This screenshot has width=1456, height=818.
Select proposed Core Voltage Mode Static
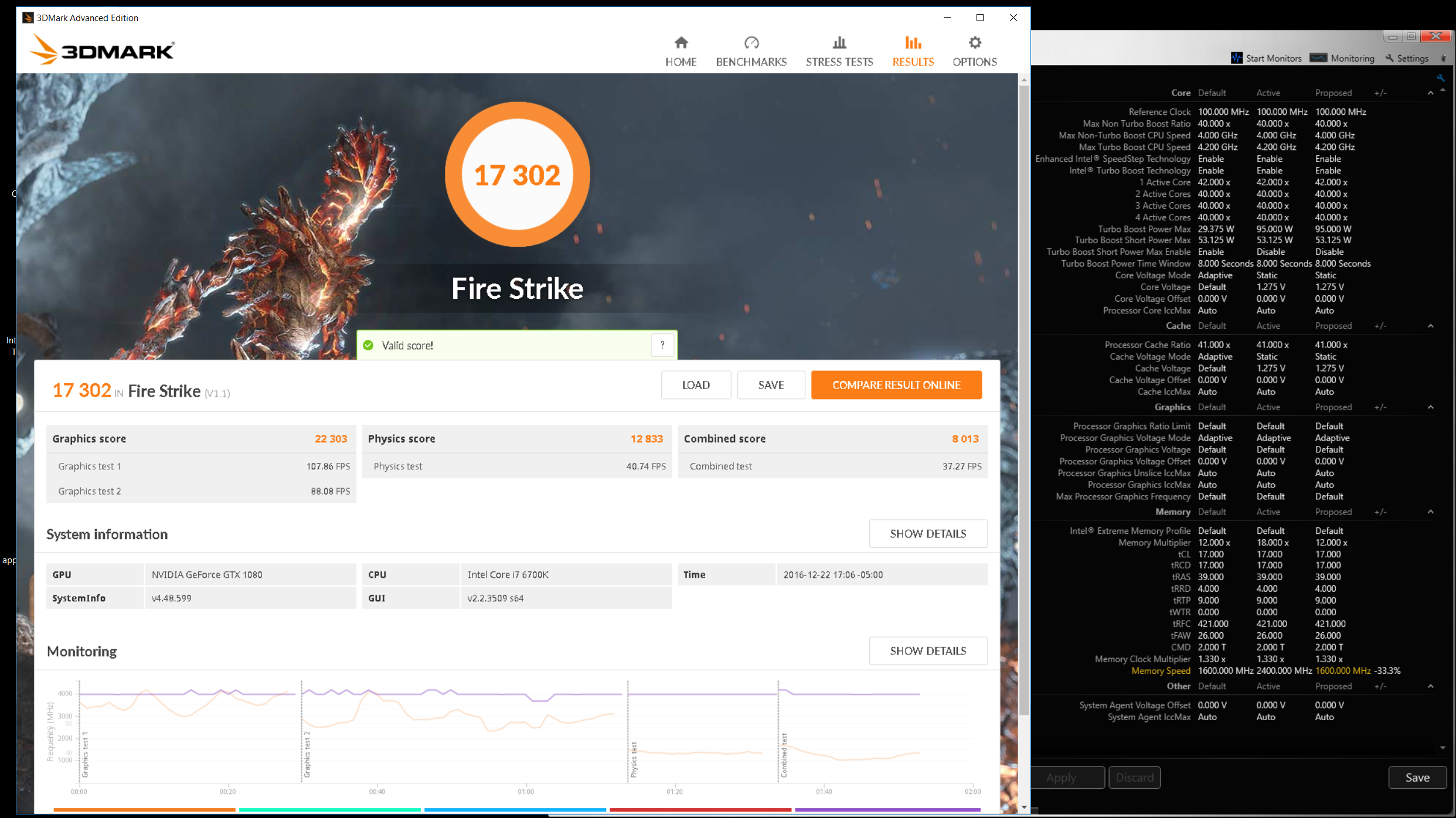[x=1325, y=275]
